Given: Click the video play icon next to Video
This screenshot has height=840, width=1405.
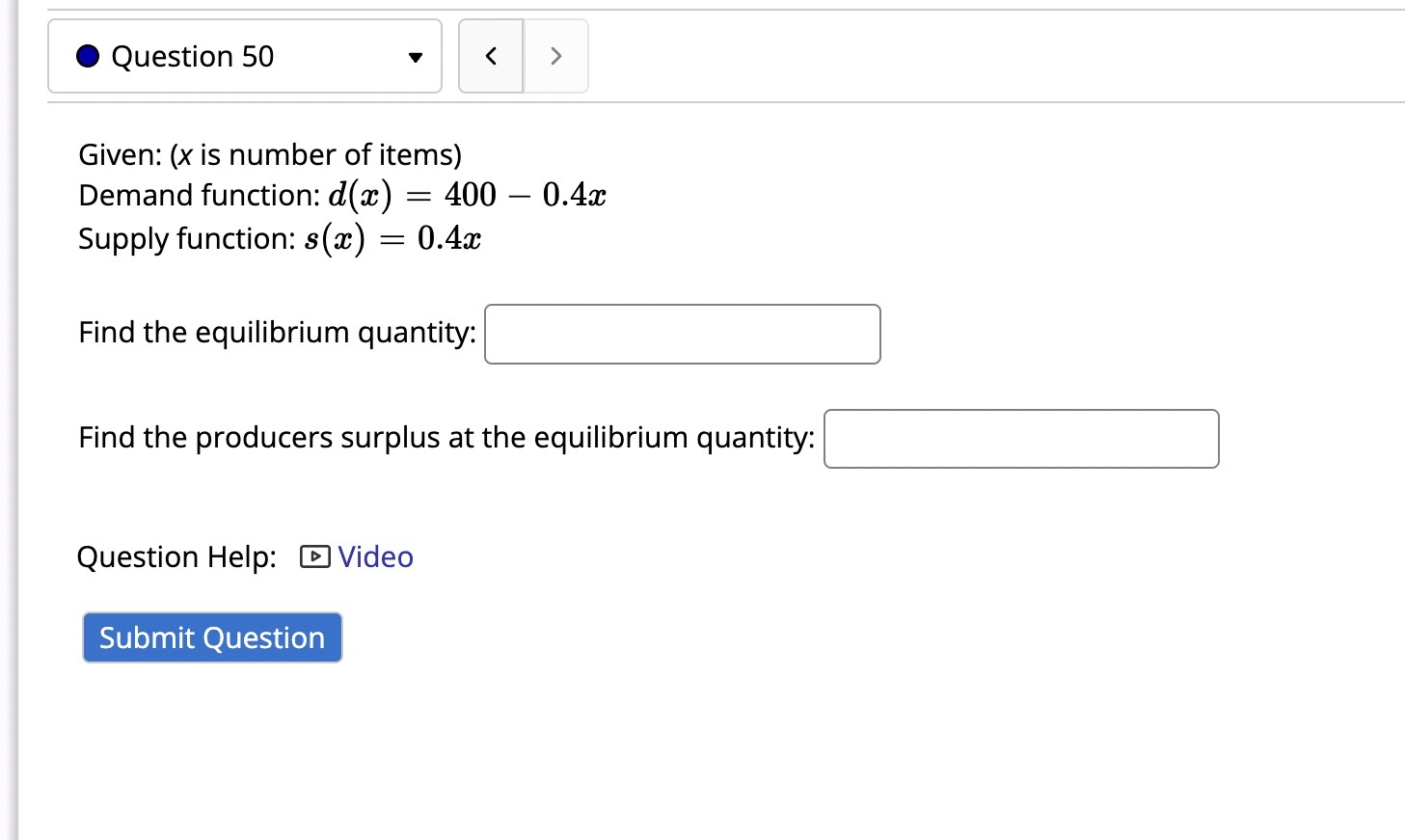Looking at the screenshot, I should [x=313, y=556].
